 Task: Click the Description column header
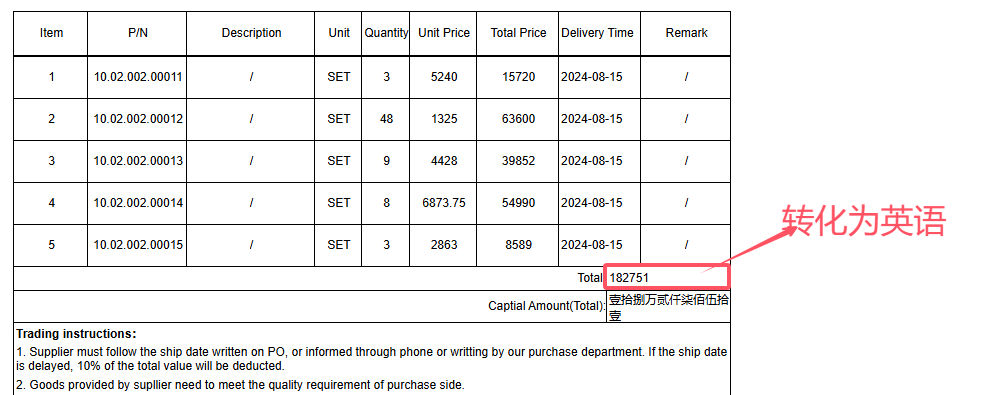tap(251, 33)
